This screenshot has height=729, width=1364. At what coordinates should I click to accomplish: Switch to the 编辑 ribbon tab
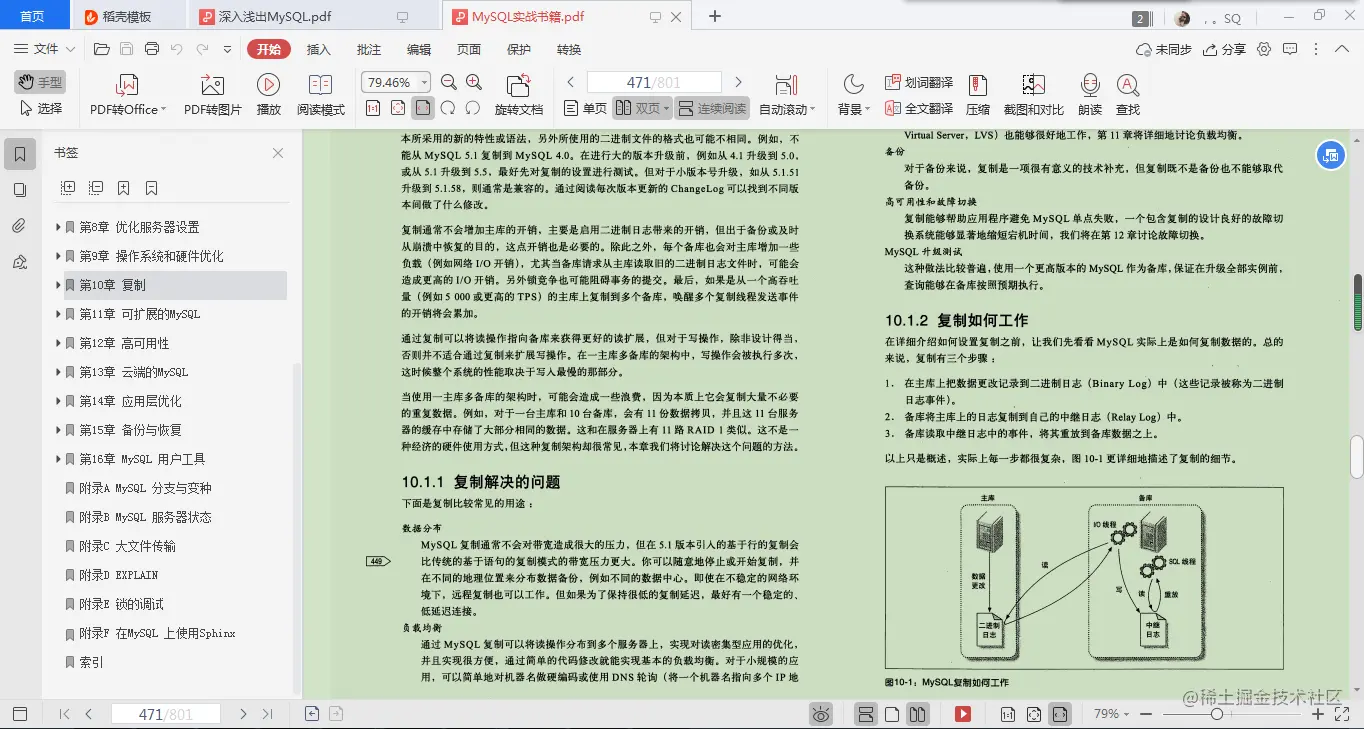coord(419,49)
